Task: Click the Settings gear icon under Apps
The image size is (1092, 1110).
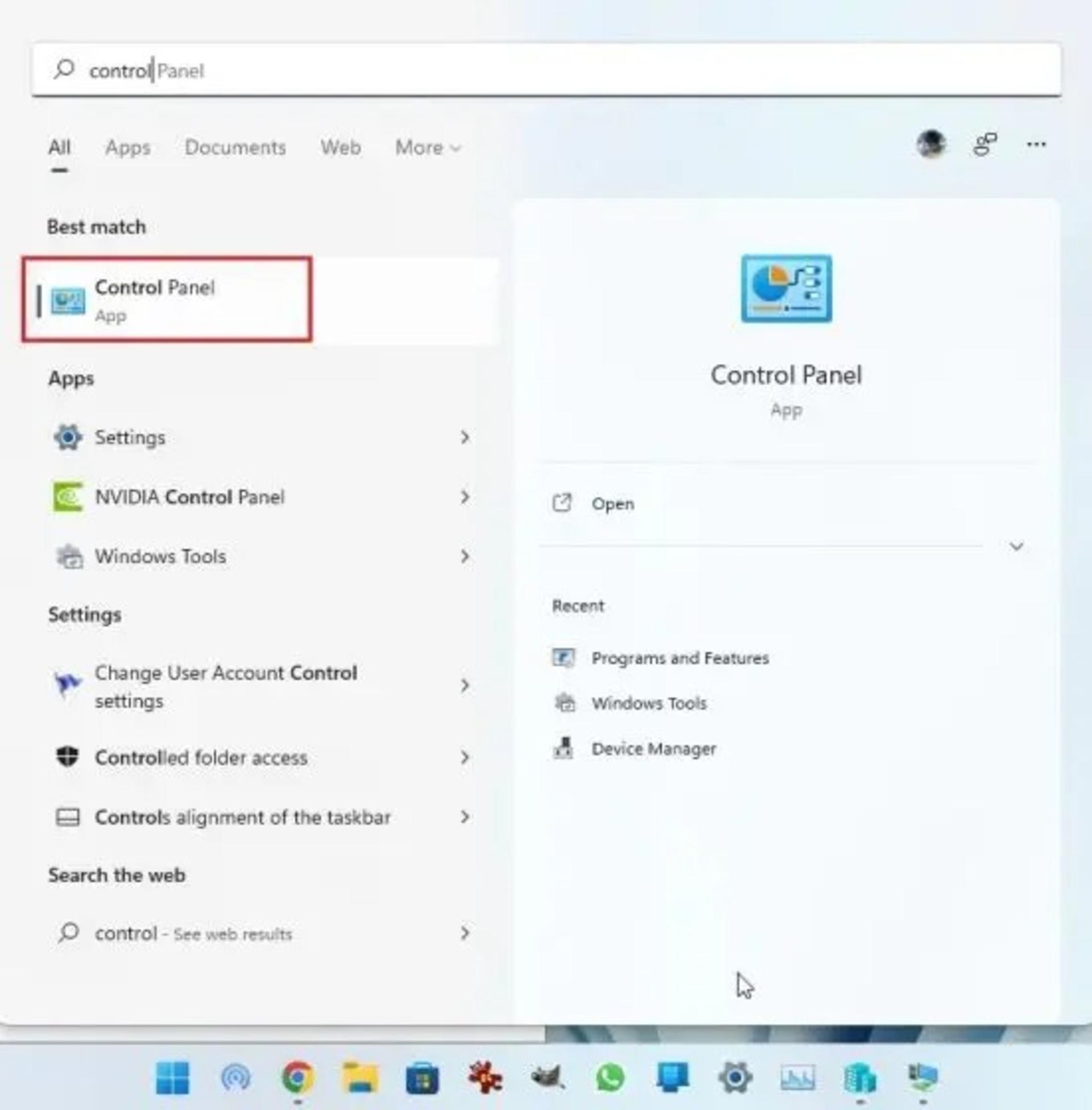Action: click(x=68, y=438)
